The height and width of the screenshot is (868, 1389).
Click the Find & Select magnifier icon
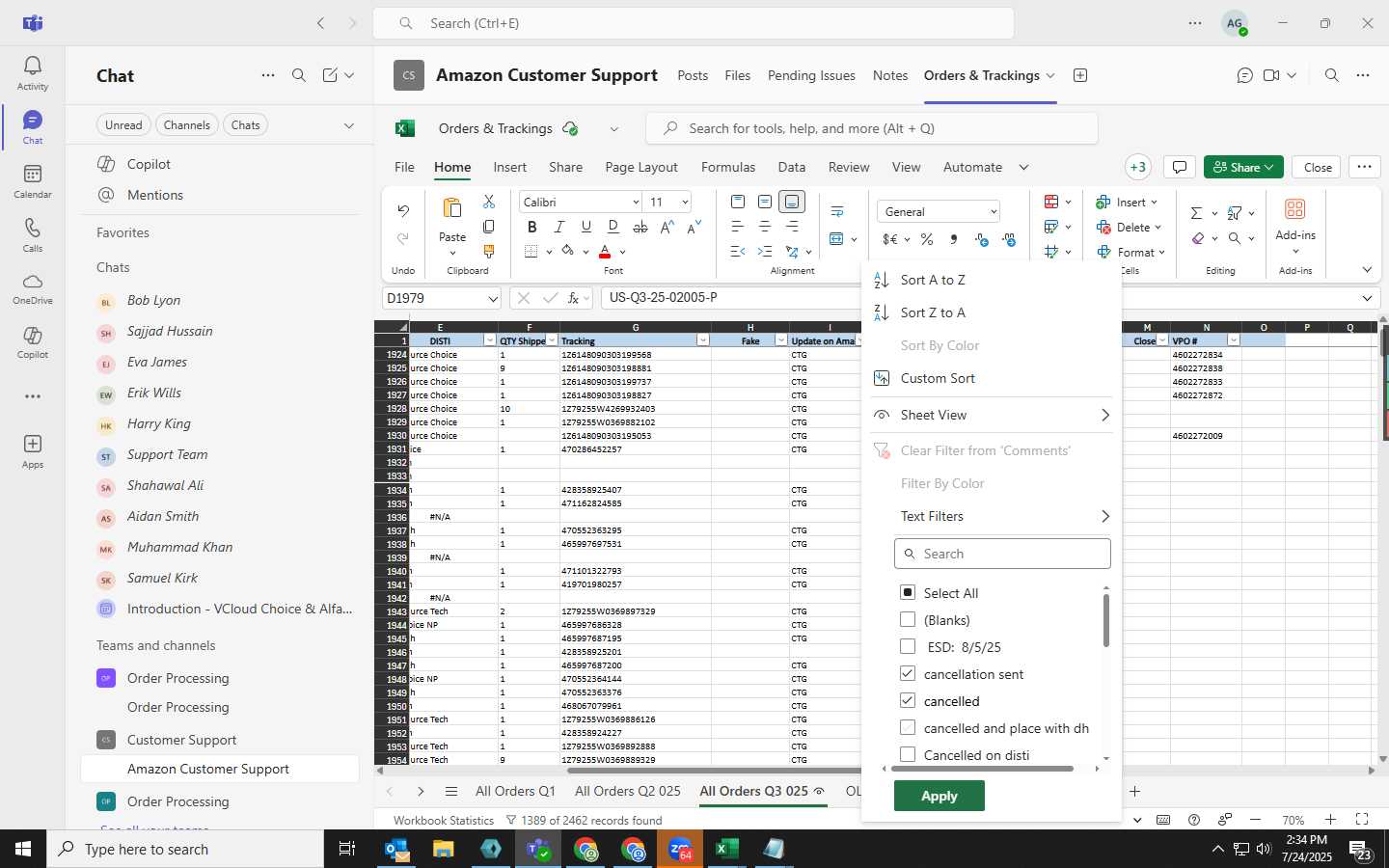pos(1235,238)
